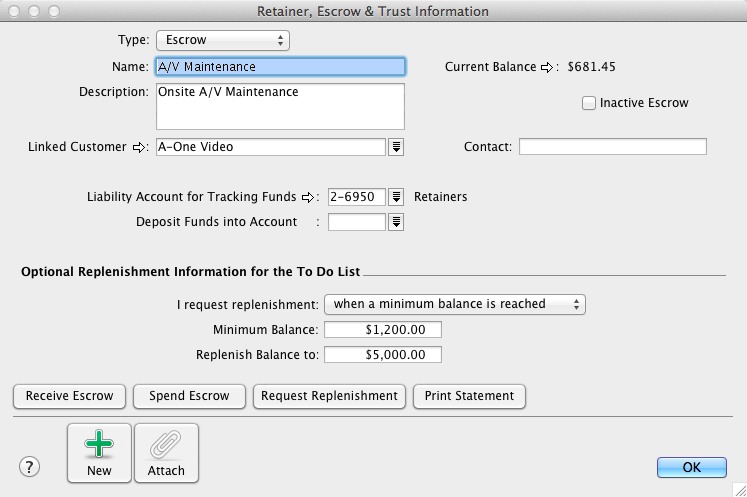Confirm with the OK button
This screenshot has height=497, width=747.
(x=691, y=467)
